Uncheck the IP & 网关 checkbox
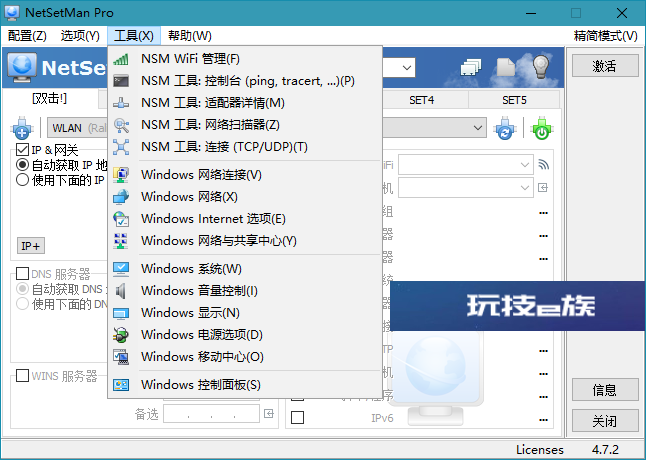The width and height of the screenshot is (646, 460). tap(22, 150)
